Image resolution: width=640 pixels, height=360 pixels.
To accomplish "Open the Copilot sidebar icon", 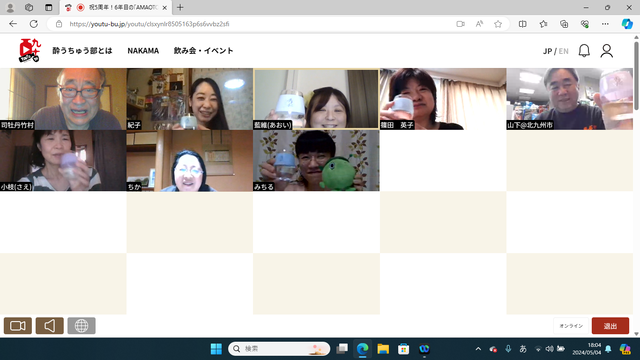I will (x=627, y=24).
